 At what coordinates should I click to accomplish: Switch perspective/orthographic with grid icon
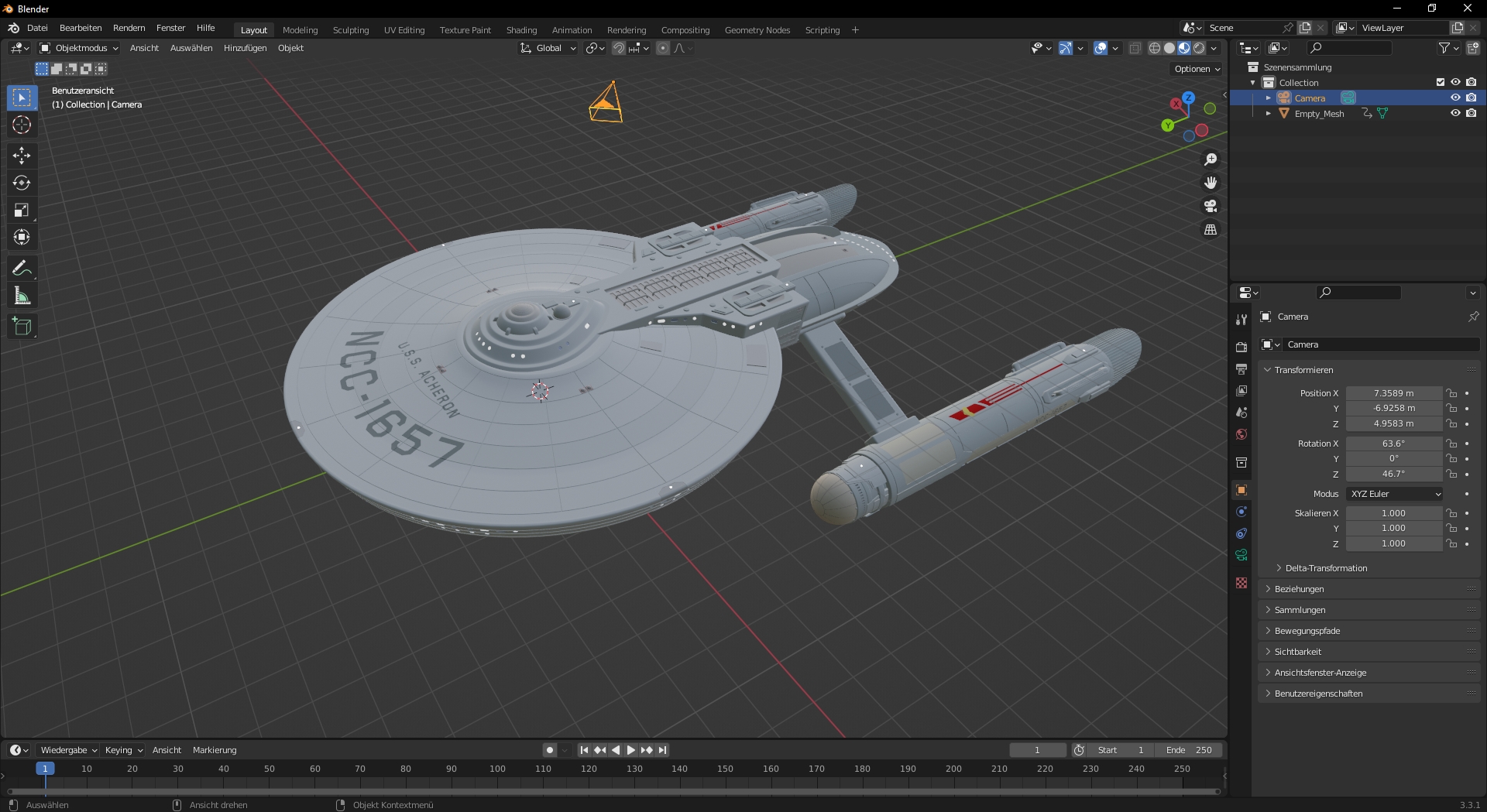[1211, 230]
